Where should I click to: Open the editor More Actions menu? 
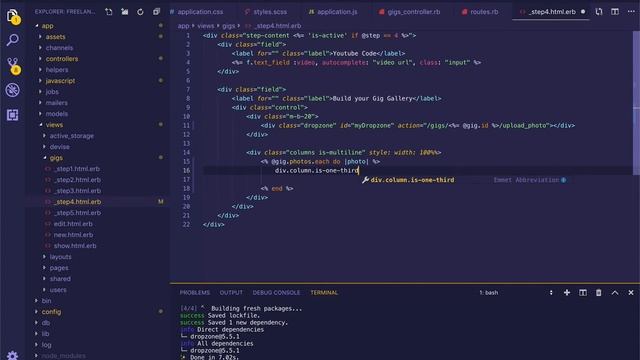pos(631,12)
